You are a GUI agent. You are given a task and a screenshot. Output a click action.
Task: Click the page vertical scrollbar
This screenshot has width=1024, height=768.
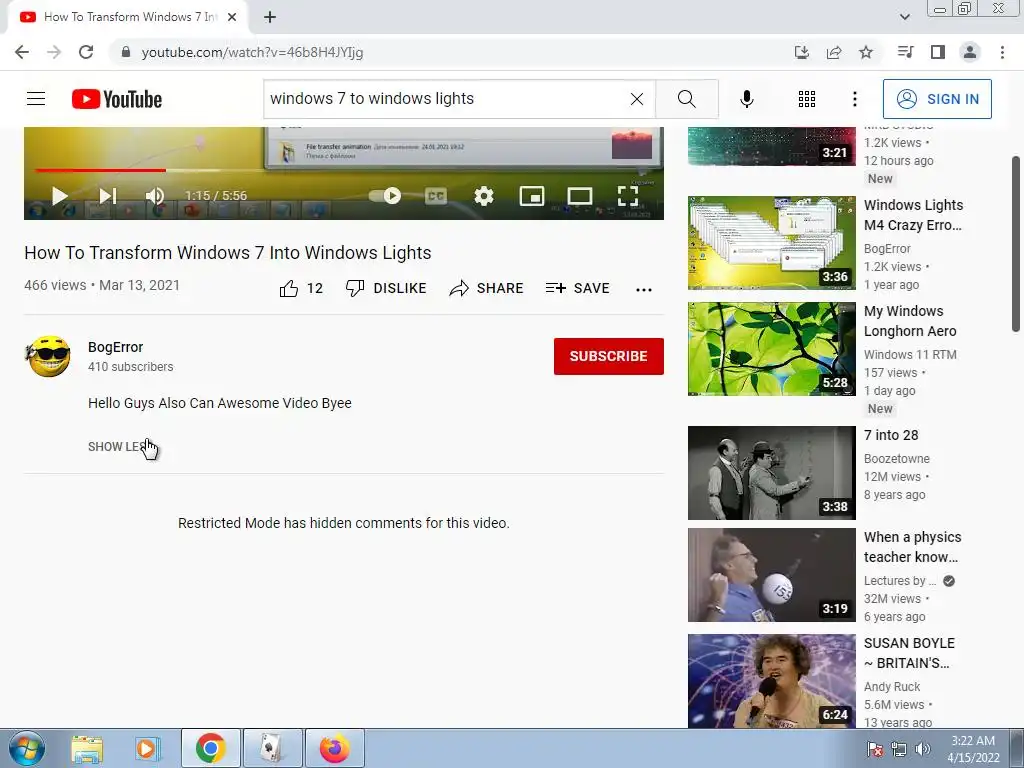point(1016,245)
